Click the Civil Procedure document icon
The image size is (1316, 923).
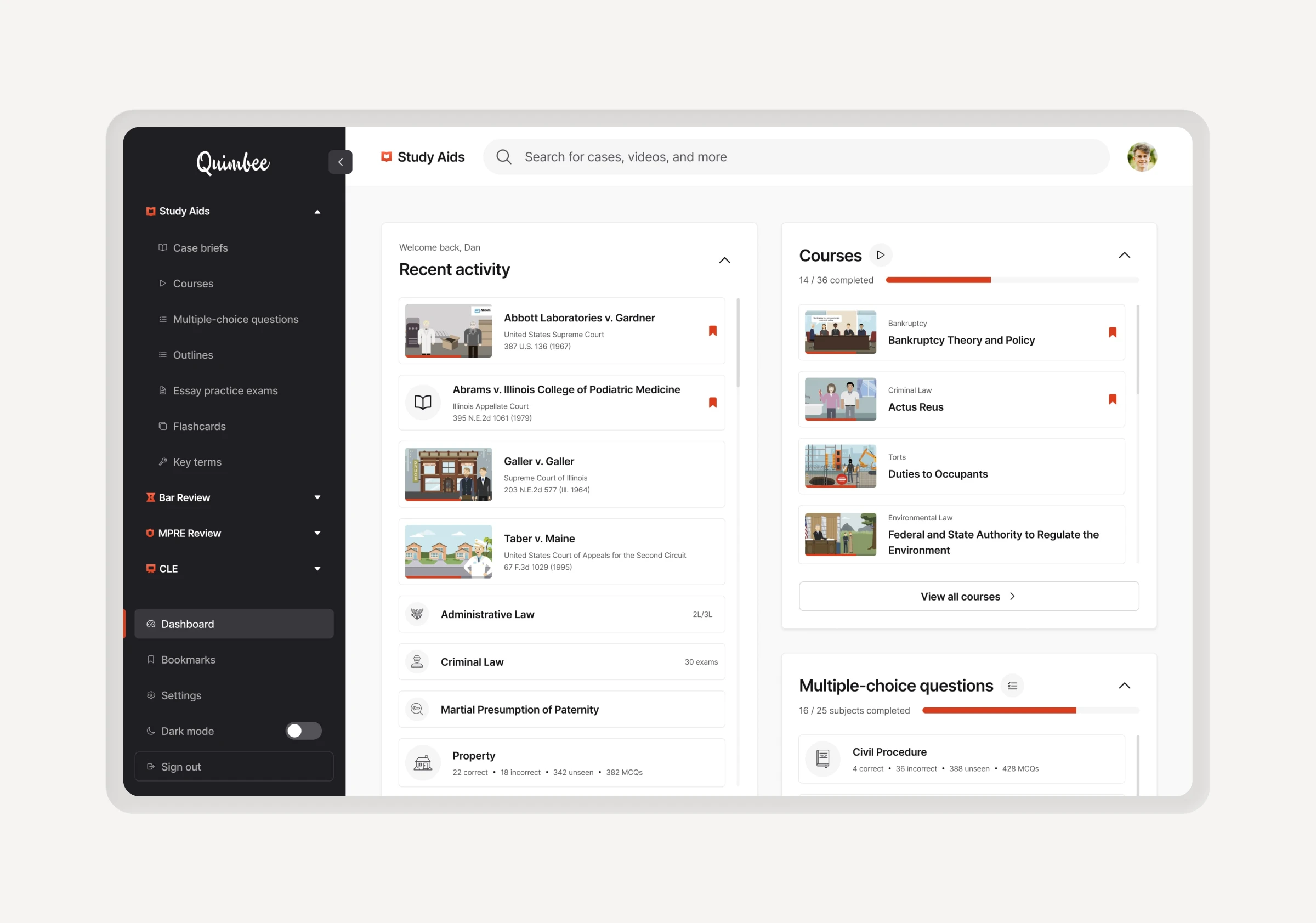coord(822,758)
